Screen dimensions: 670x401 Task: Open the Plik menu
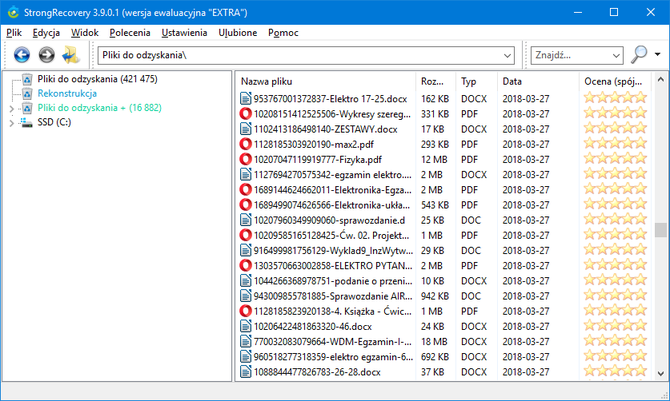tap(14, 33)
